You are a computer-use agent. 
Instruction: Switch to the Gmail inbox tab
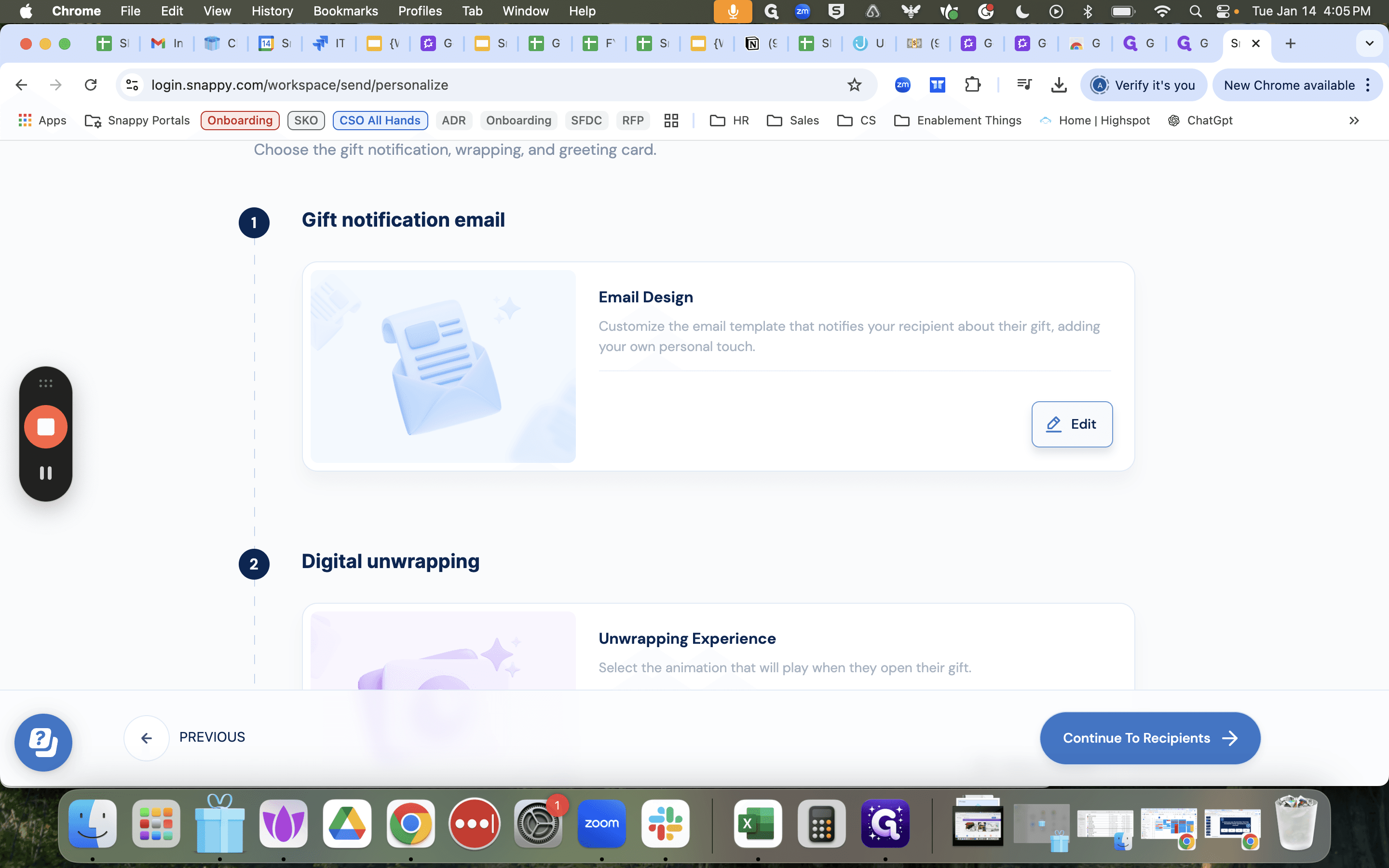(x=166, y=43)
